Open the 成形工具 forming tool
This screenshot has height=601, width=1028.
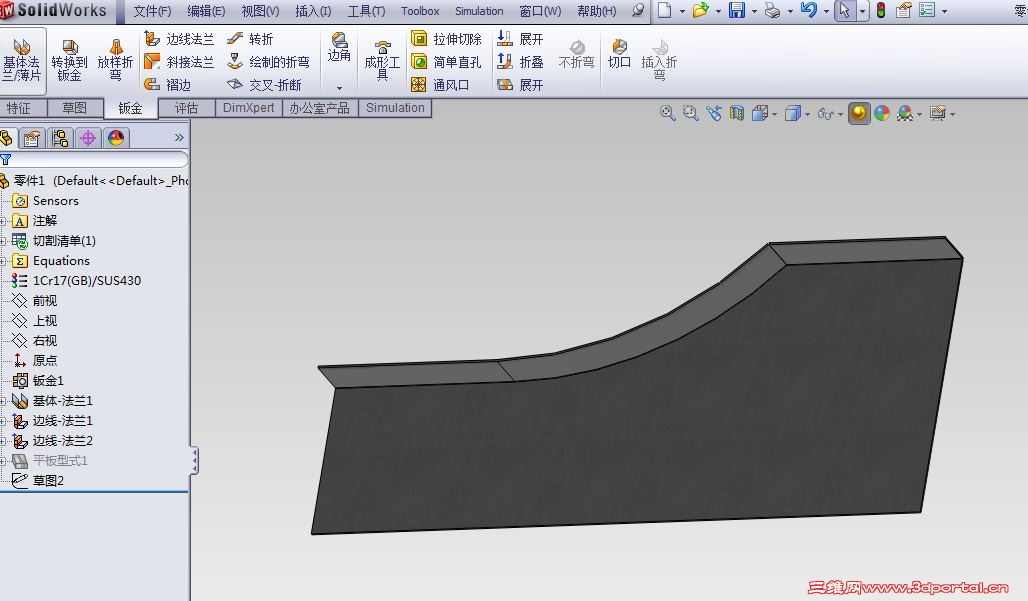pos(382,60)
